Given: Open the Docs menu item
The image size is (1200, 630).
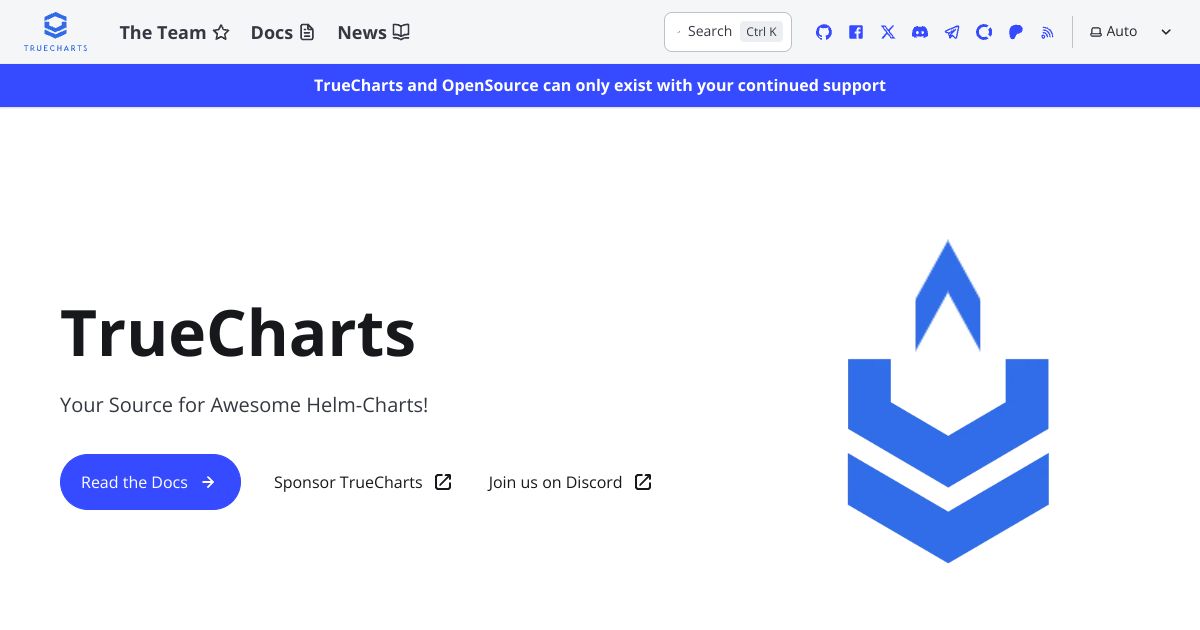Looking at the screenshot, I should (x=283, y=32).
